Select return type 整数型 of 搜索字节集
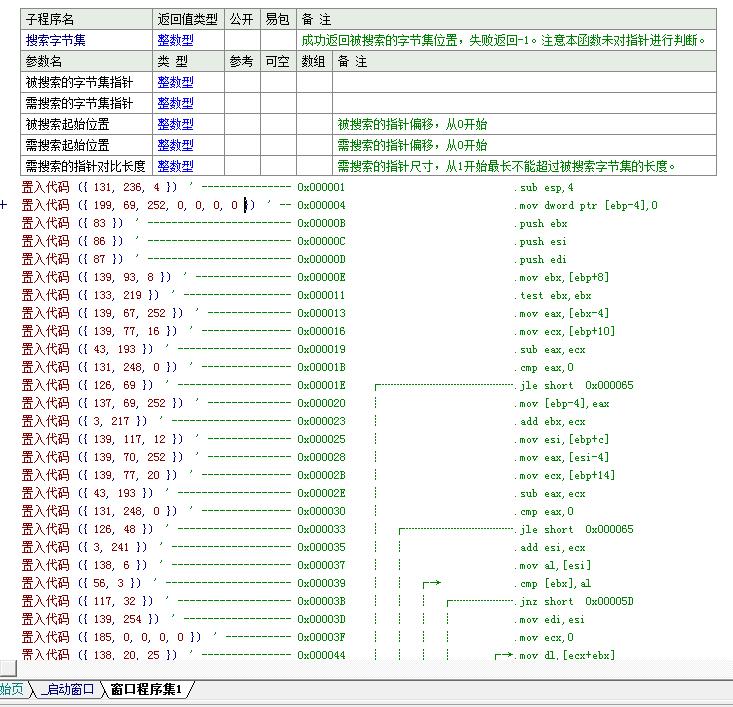The image size is (733, 707). pos(175,40)
